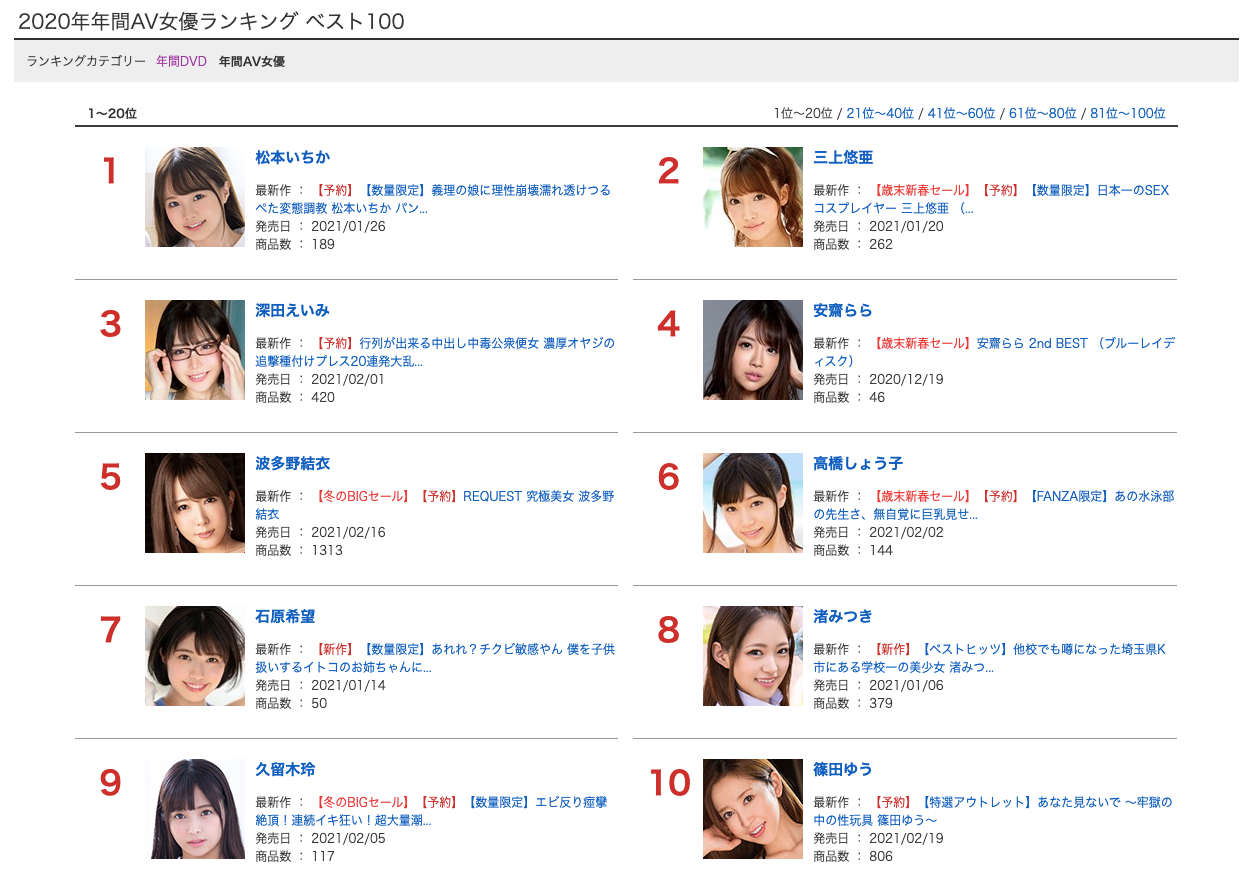Open the name link 久留木玲
This screenshot has height=884, width=1242.
pos(286,769)
